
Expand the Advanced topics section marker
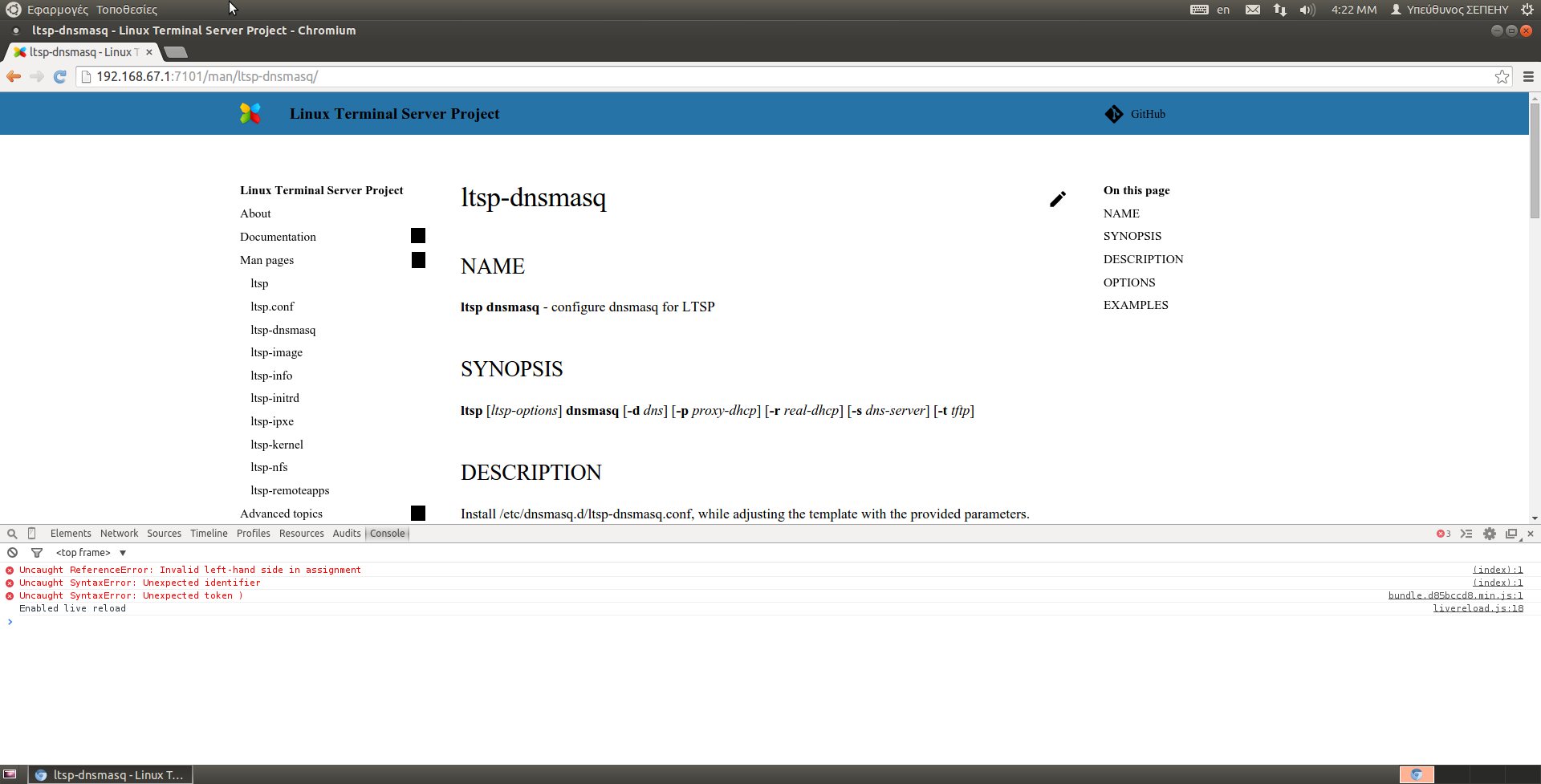click(417, 512)
